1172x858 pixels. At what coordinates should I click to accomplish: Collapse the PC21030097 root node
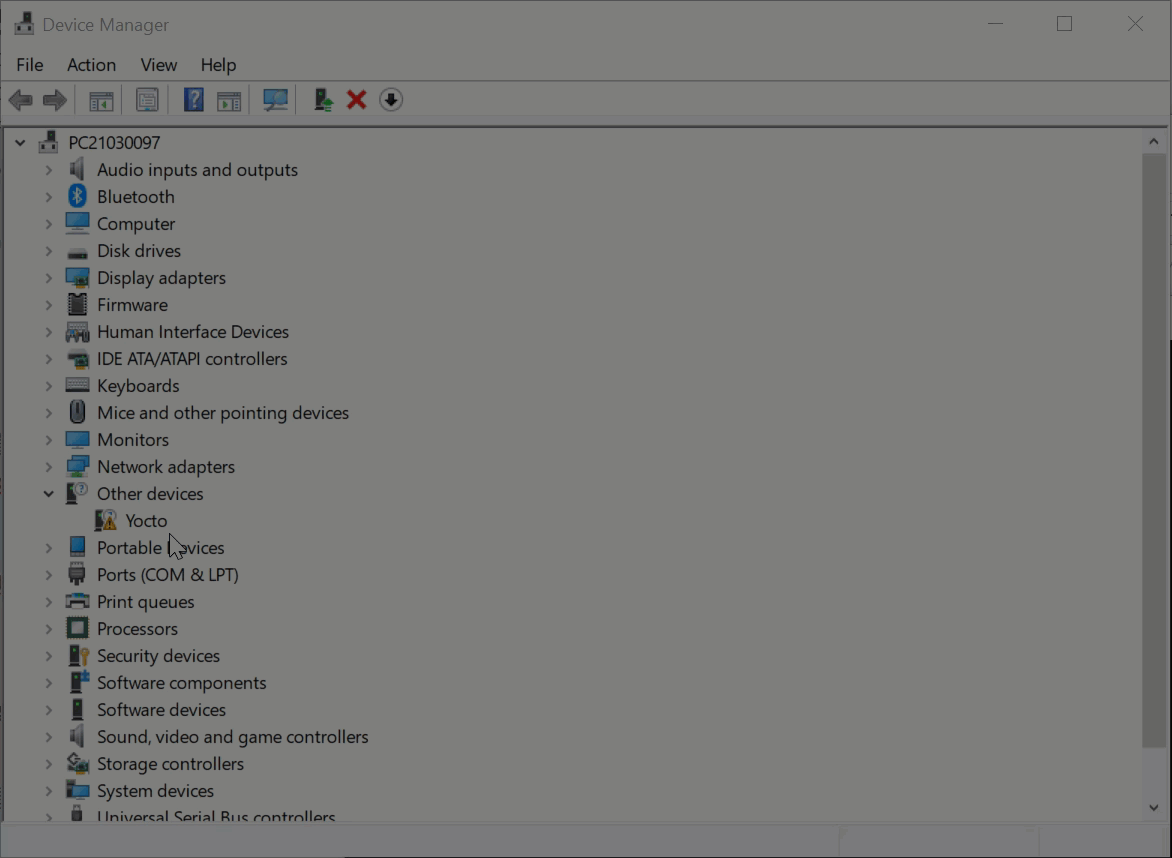click(20, 143)
